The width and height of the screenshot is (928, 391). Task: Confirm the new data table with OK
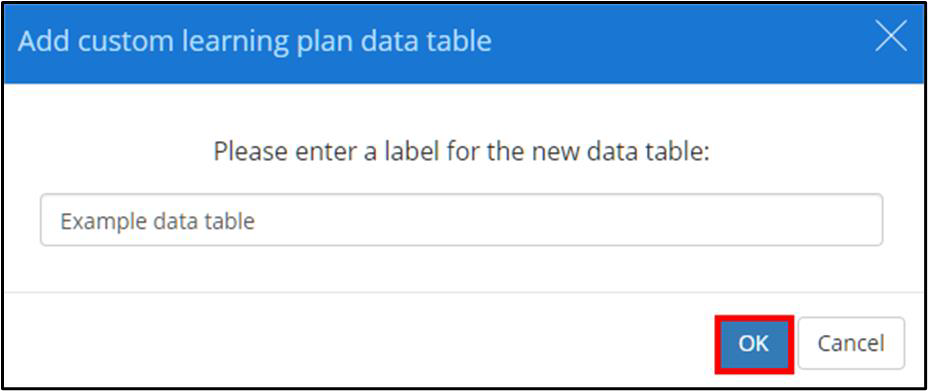753,343
